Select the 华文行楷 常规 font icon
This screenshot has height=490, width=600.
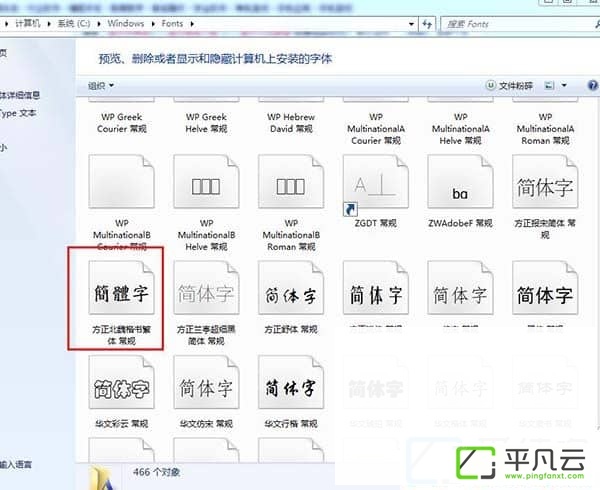click(291, 382)
